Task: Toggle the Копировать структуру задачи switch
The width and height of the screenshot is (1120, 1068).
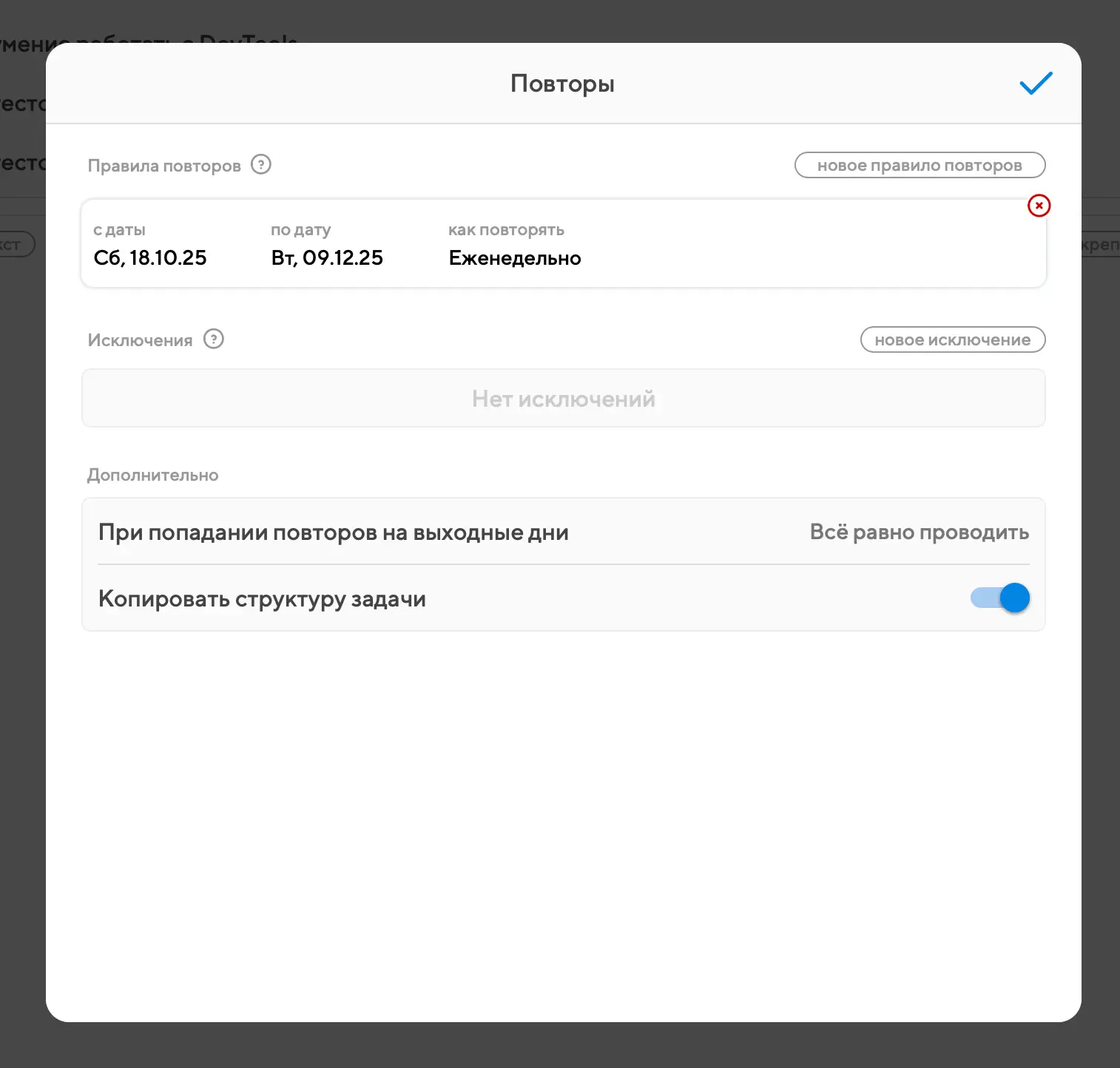Action: (1000, 598)
